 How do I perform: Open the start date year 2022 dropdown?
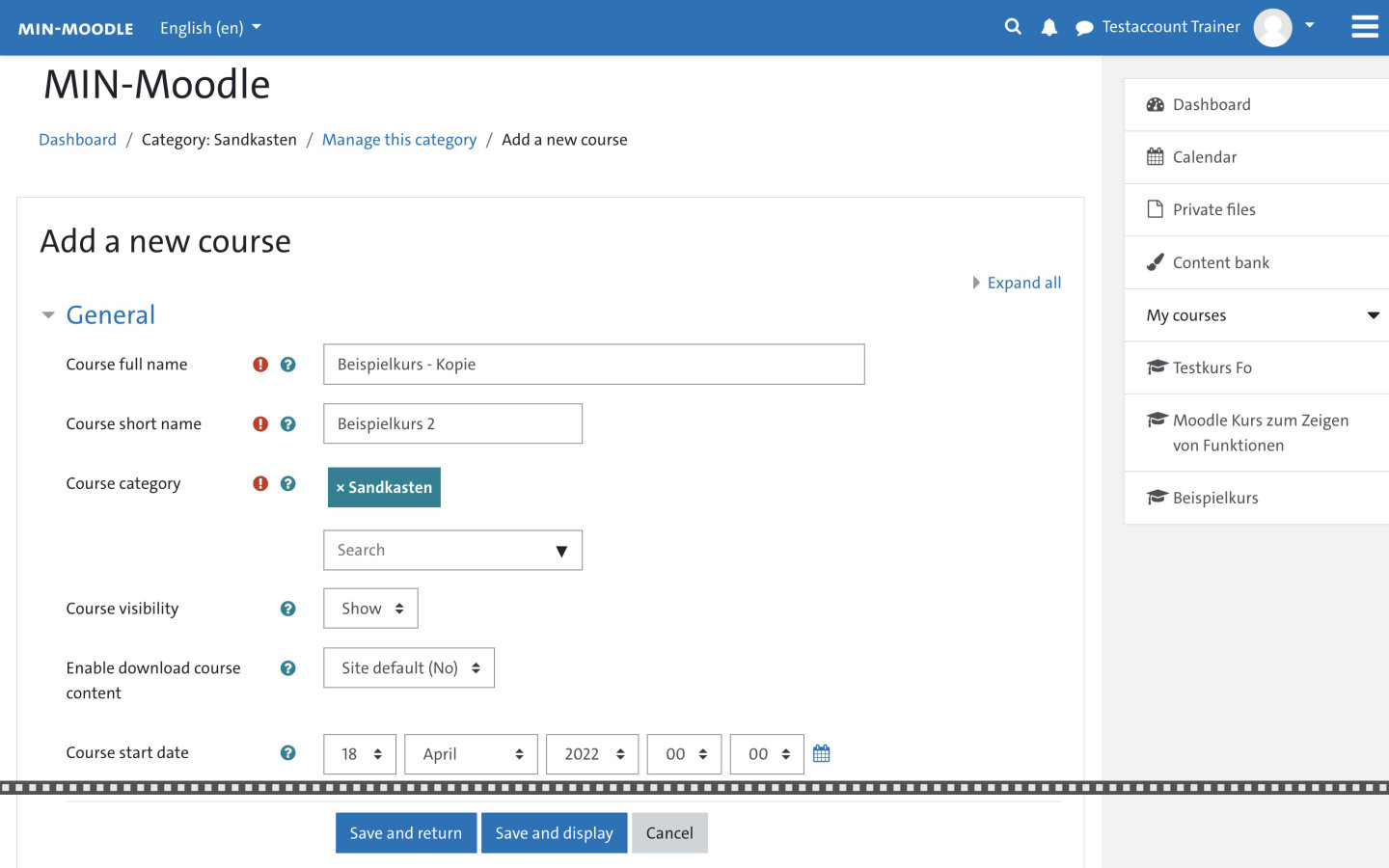592,754
